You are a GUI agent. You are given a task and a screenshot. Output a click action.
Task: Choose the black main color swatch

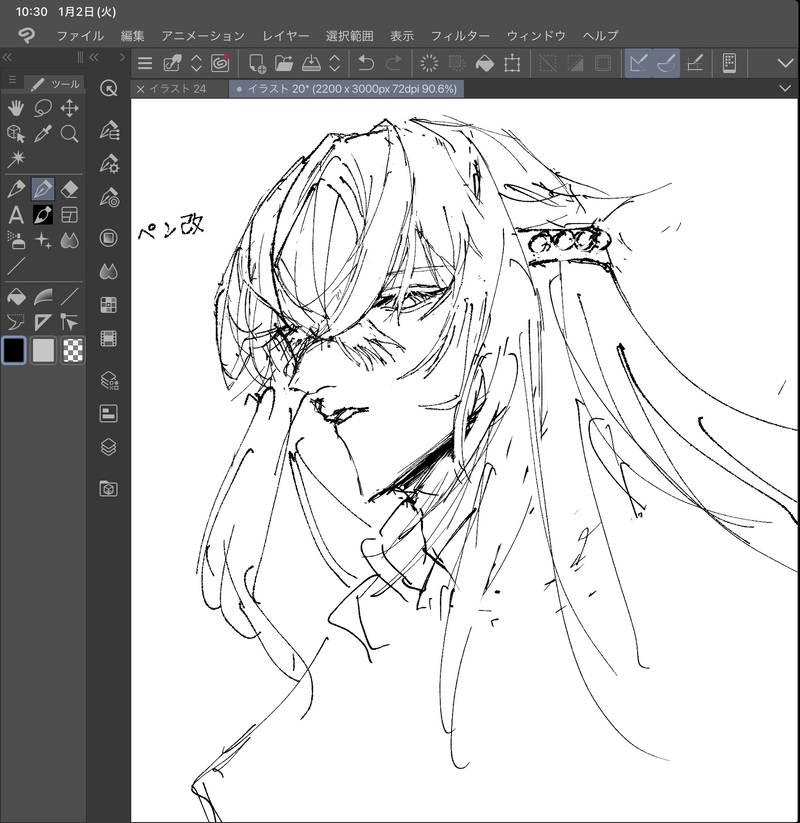pyautogui.click(x=14, y=350)
